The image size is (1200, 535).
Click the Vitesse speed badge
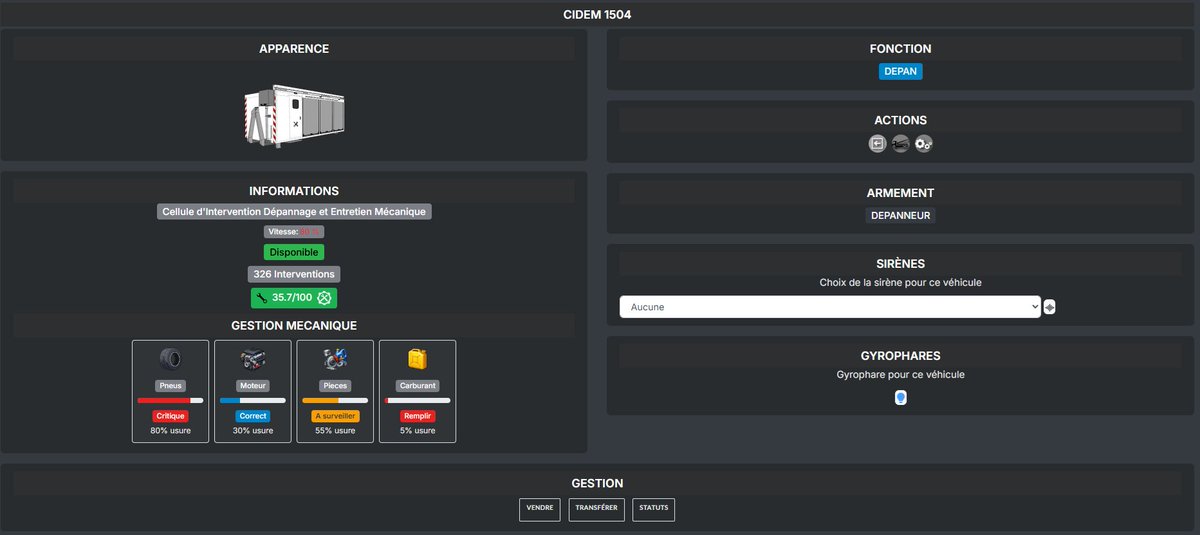tap(294, 232)
